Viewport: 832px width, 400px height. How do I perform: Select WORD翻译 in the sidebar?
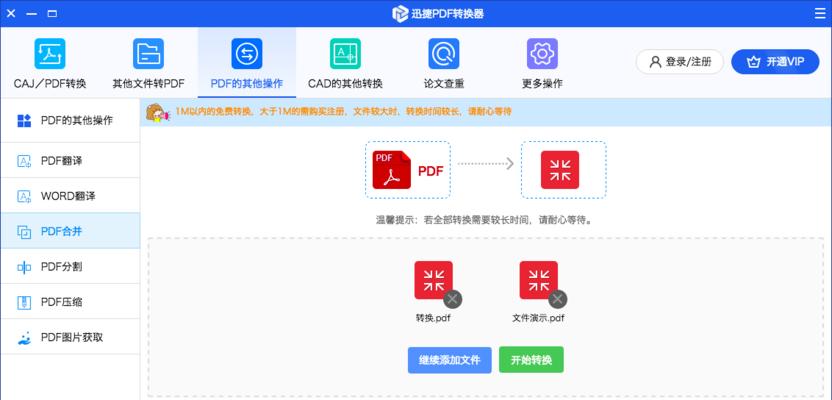coord(70,196)
